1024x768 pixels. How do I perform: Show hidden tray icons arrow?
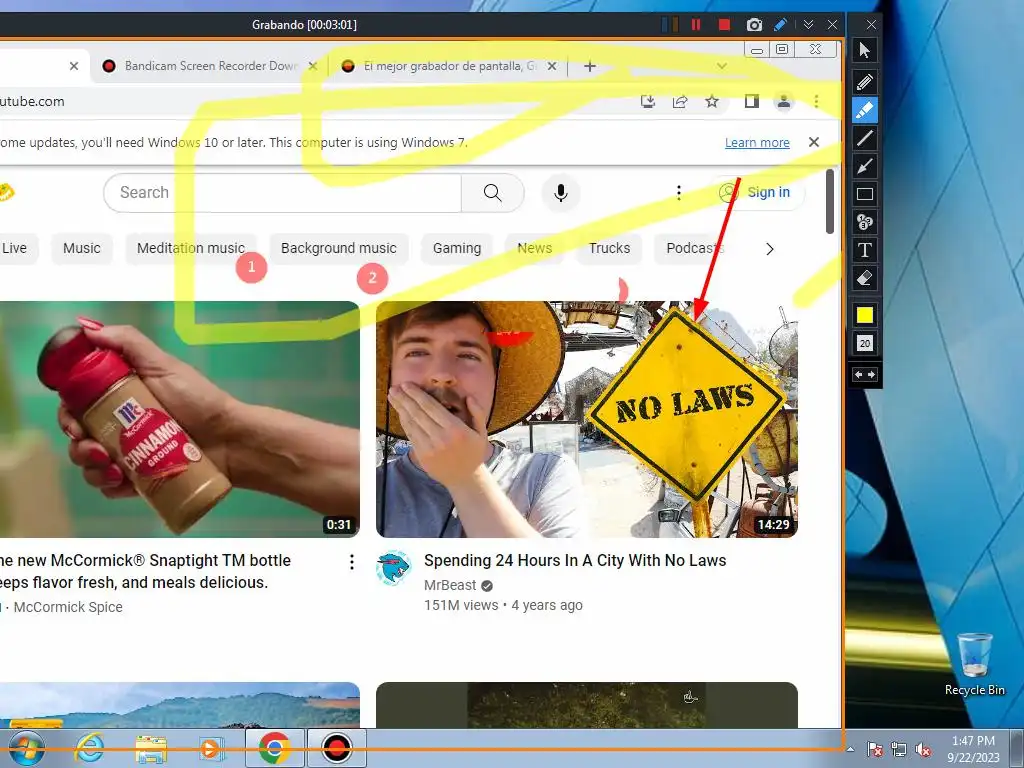click(850, 749)
